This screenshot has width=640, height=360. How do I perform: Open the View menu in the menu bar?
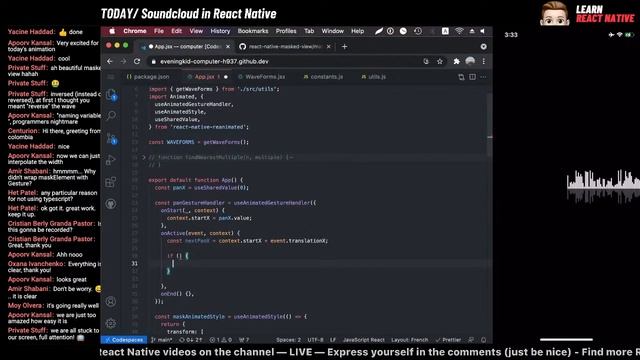click(x=196, y=31)
